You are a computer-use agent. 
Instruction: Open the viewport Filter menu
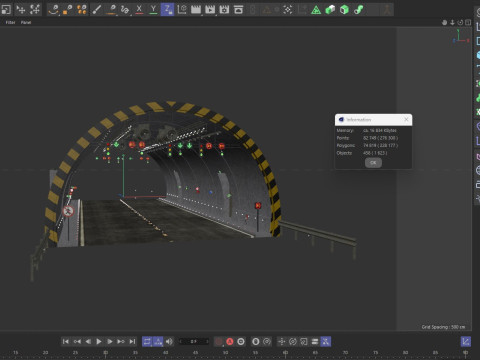click(x=10, y=22)
